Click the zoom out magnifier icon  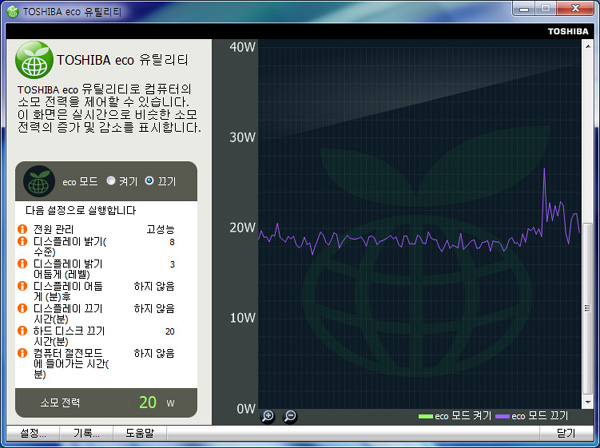290,416
